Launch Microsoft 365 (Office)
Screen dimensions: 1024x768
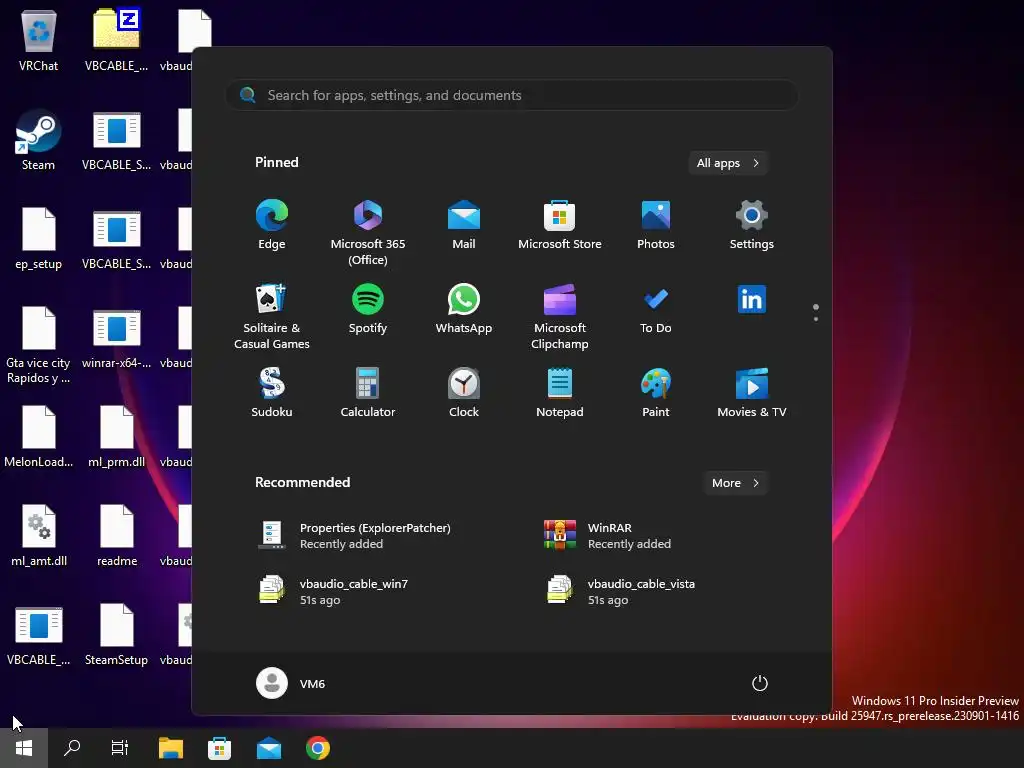(368, 232)
